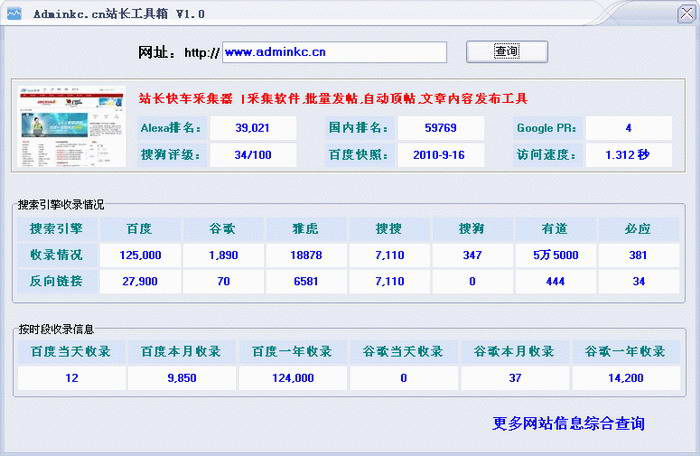Select Baidu yearly value 124,000

pyautogui.click(x=293, y=378)
